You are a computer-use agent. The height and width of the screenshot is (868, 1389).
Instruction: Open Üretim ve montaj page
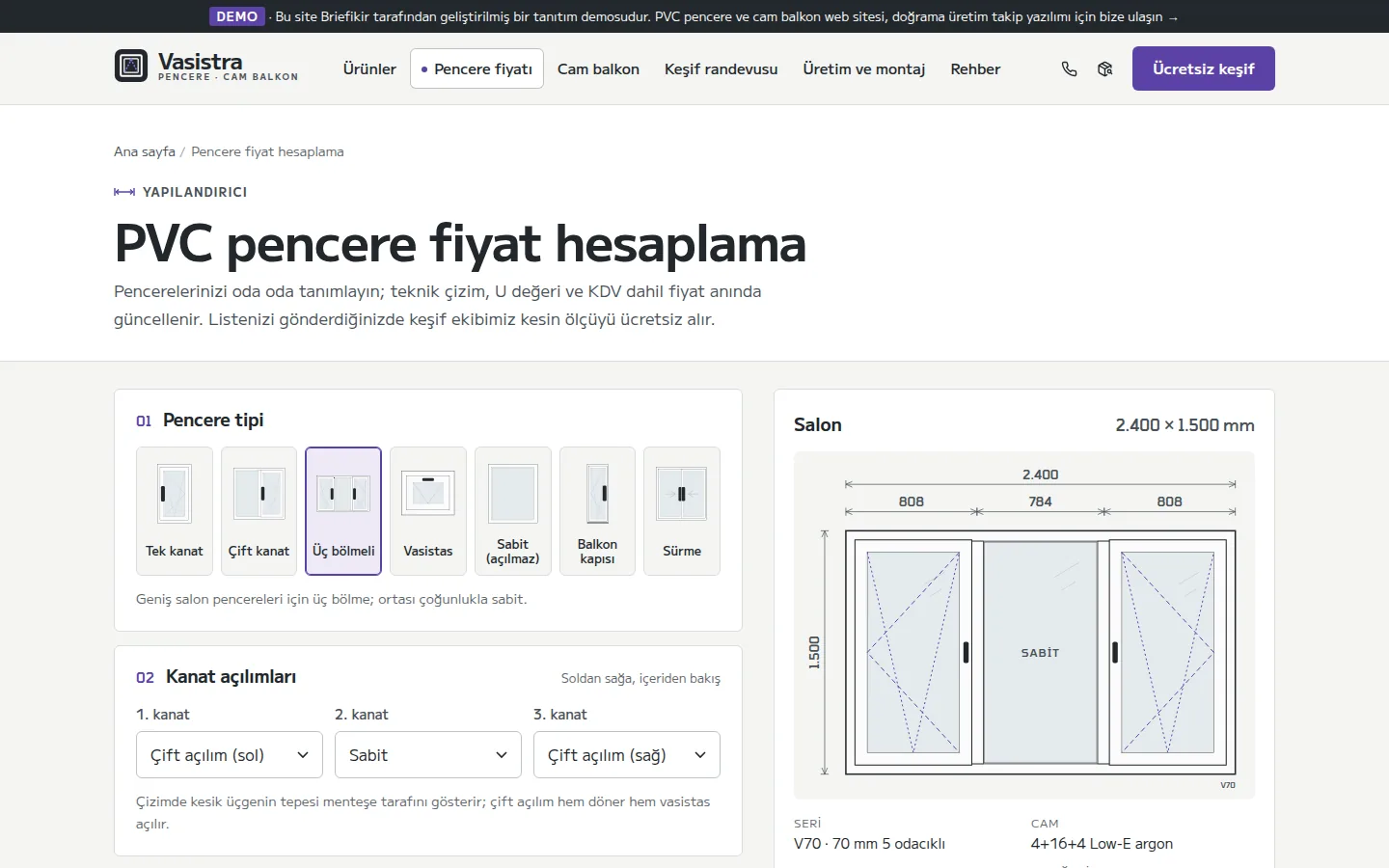(x=864, y=68)
